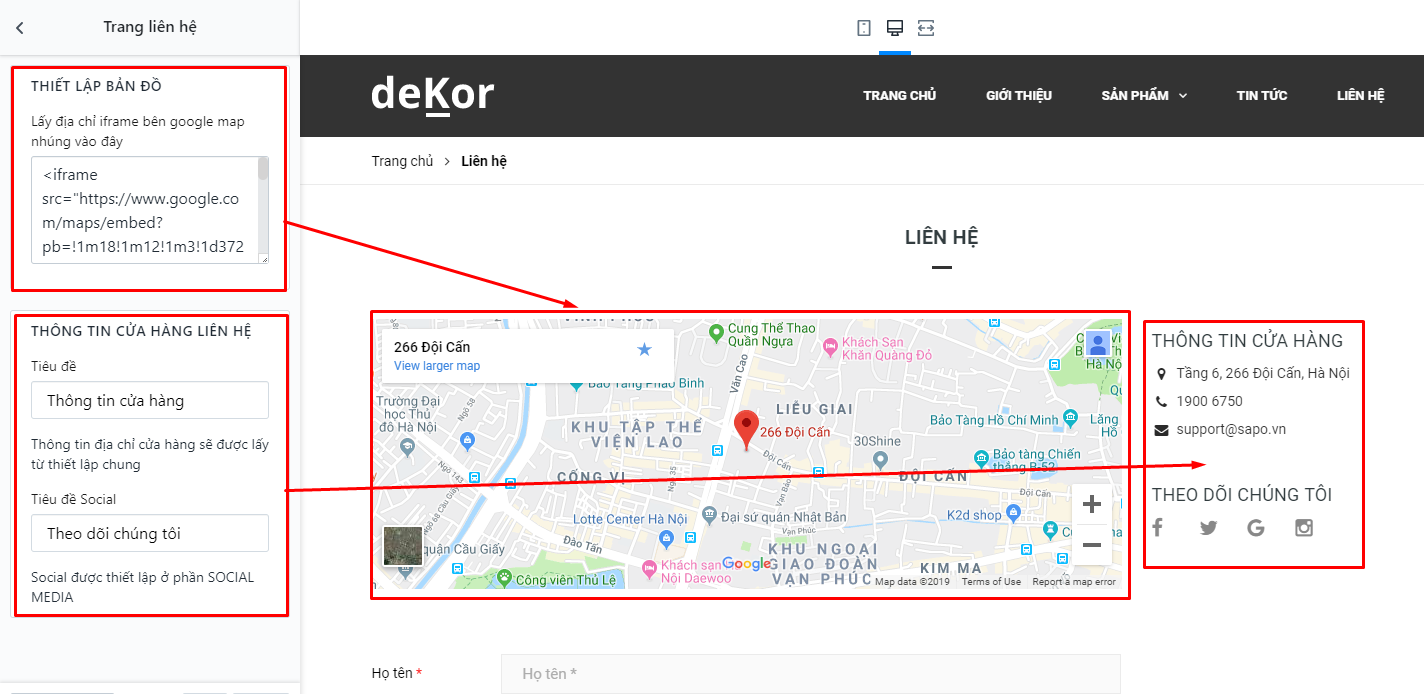The height and width of the screenshot is (694, 1424).
Task: Click the 30Shine map label
Action: point(878,440)
